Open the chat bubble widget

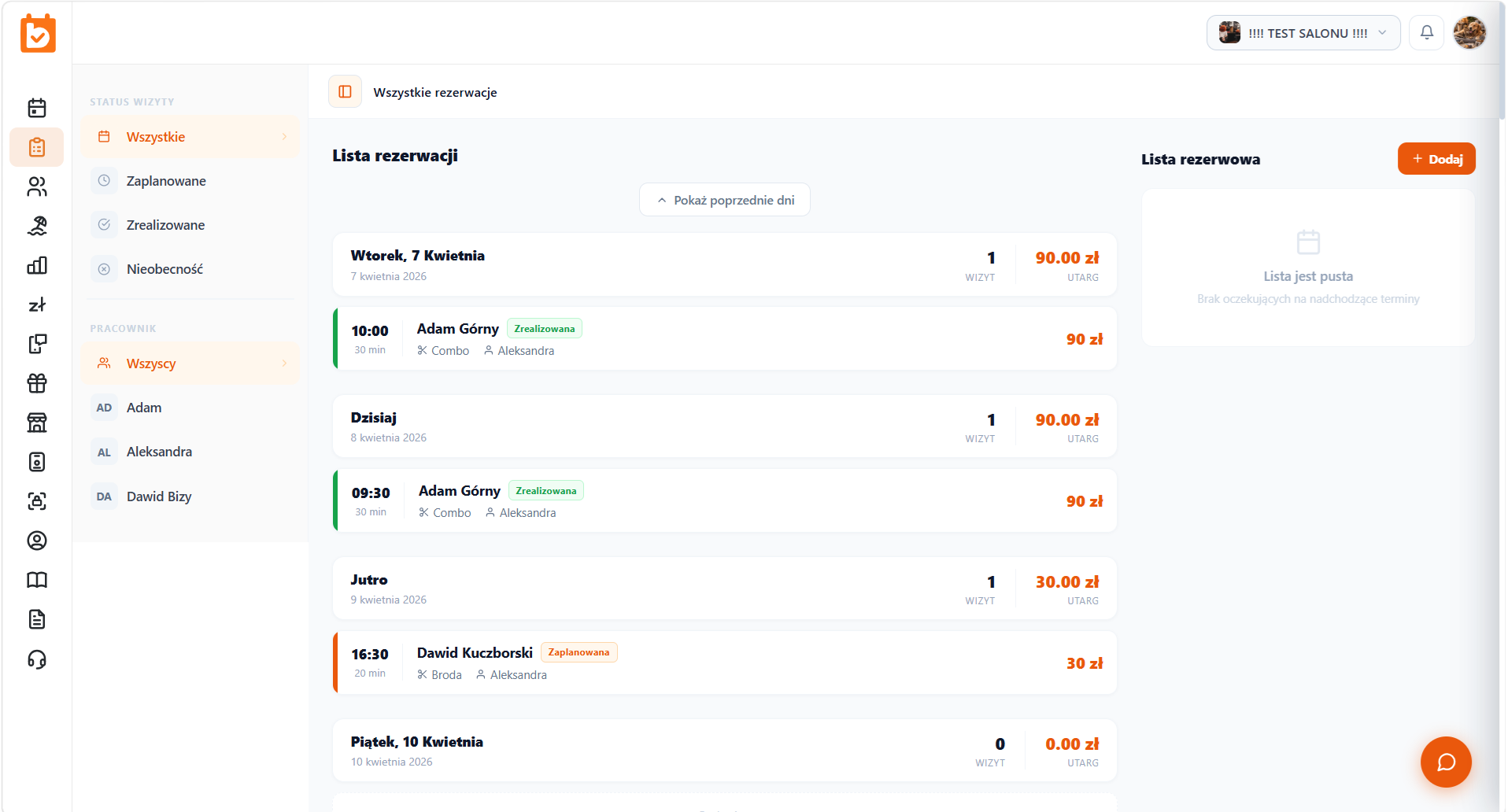(1445, 762)
